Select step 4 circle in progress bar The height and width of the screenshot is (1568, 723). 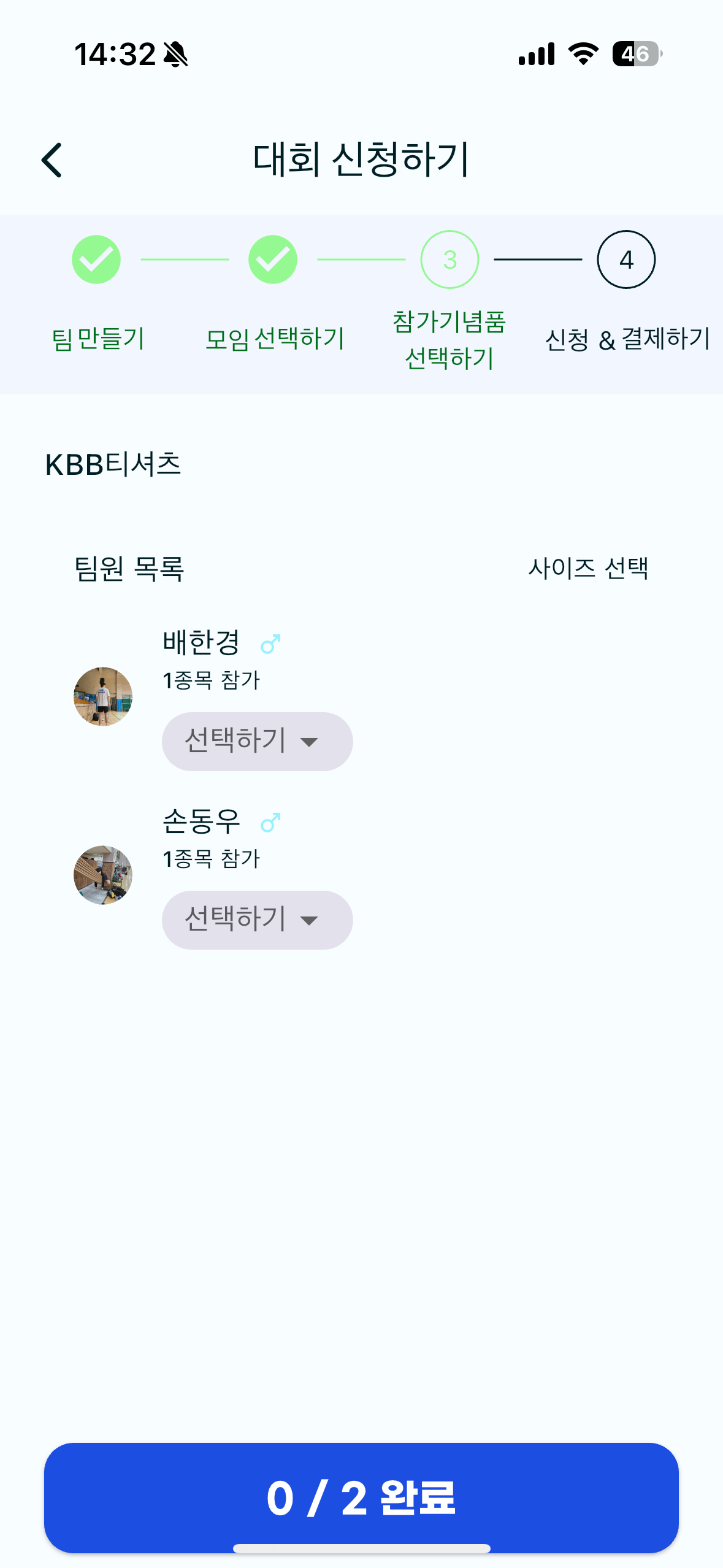[626, 259]
